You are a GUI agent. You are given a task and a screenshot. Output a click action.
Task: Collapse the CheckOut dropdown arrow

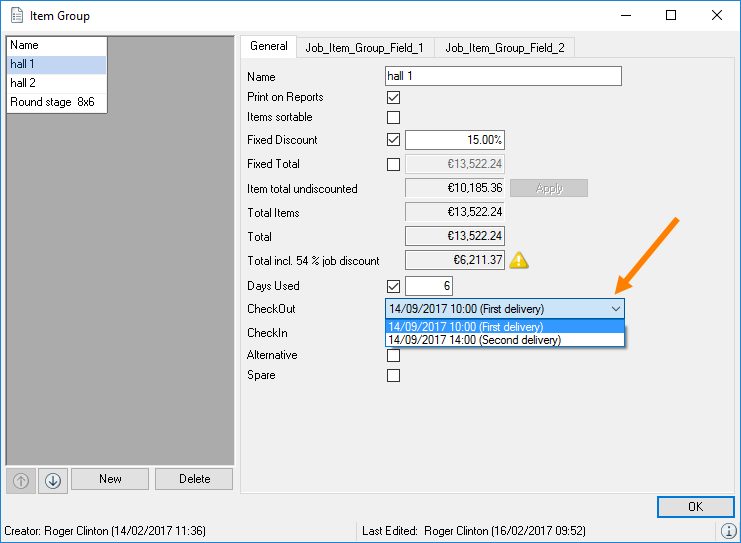point(614,309)
